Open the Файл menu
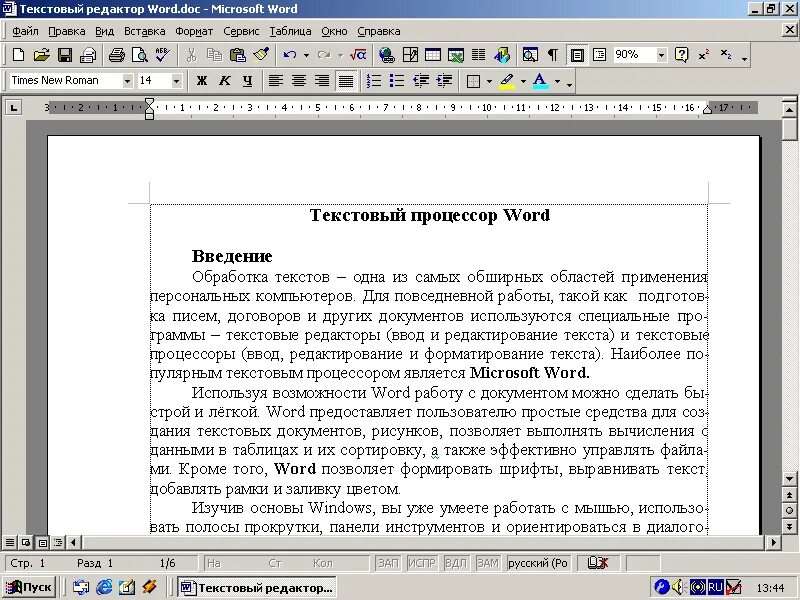Viewport: 800px width, 600px height. coord(25,31)
